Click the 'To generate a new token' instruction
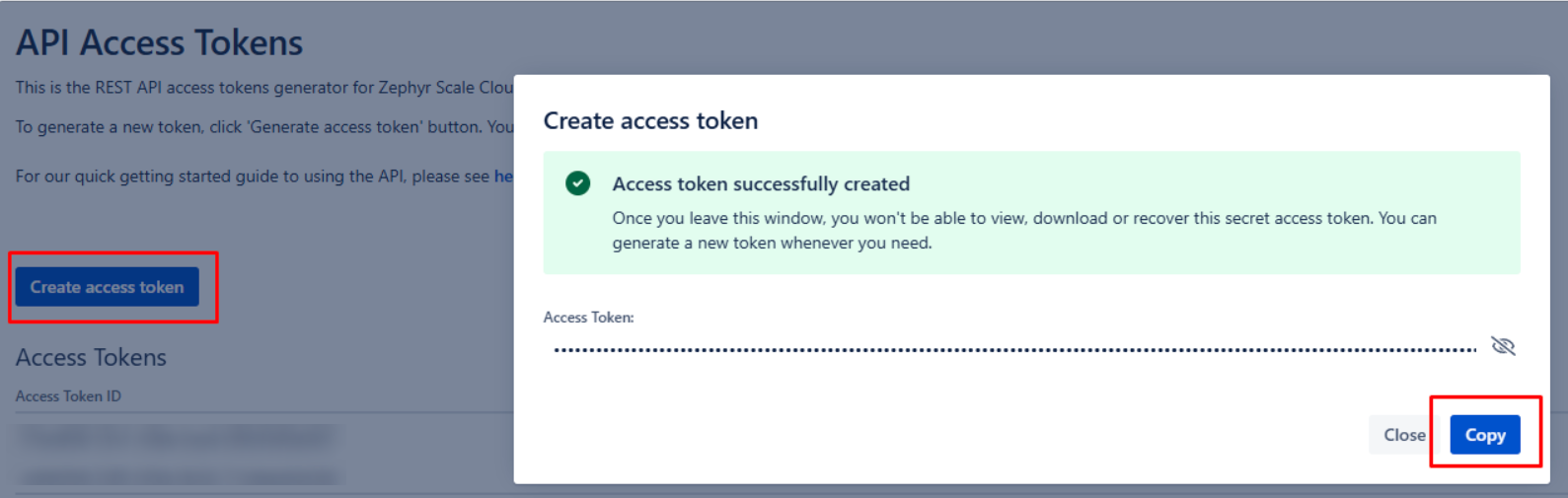The width and height of the screenshot is (1568, 498). (264, 127)
